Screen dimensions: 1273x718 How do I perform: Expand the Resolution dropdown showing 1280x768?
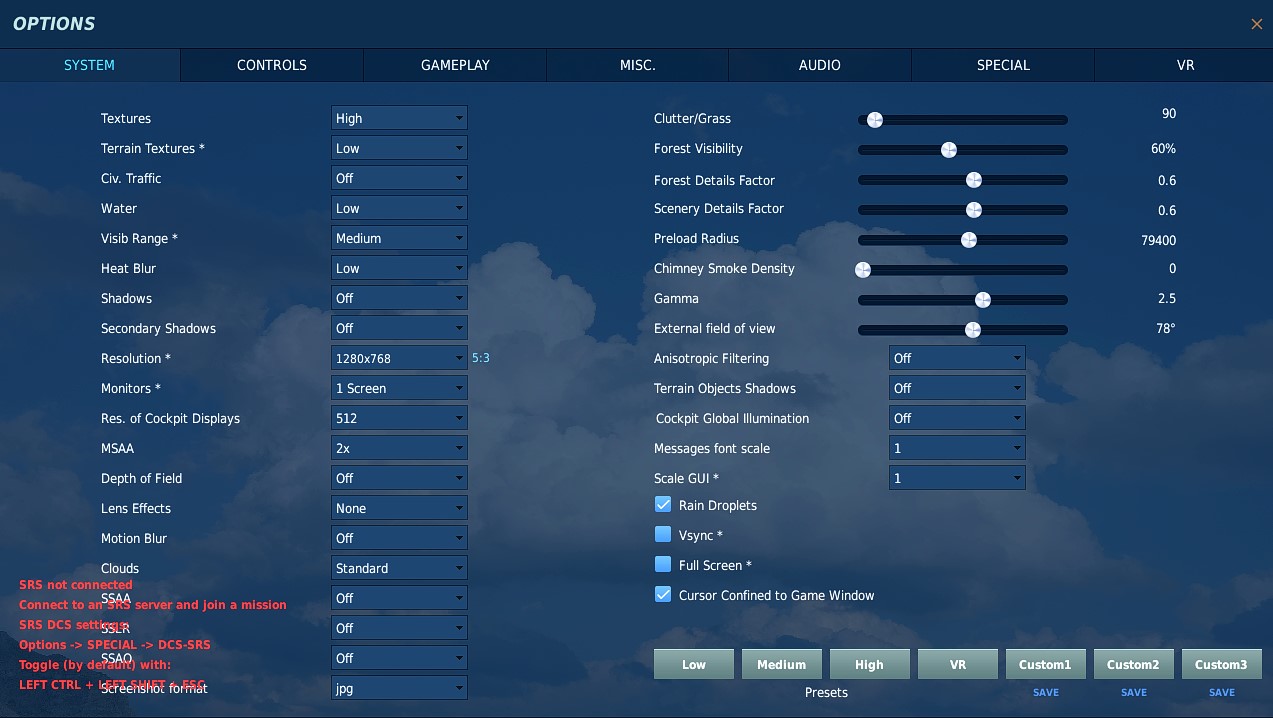(399, 358)
